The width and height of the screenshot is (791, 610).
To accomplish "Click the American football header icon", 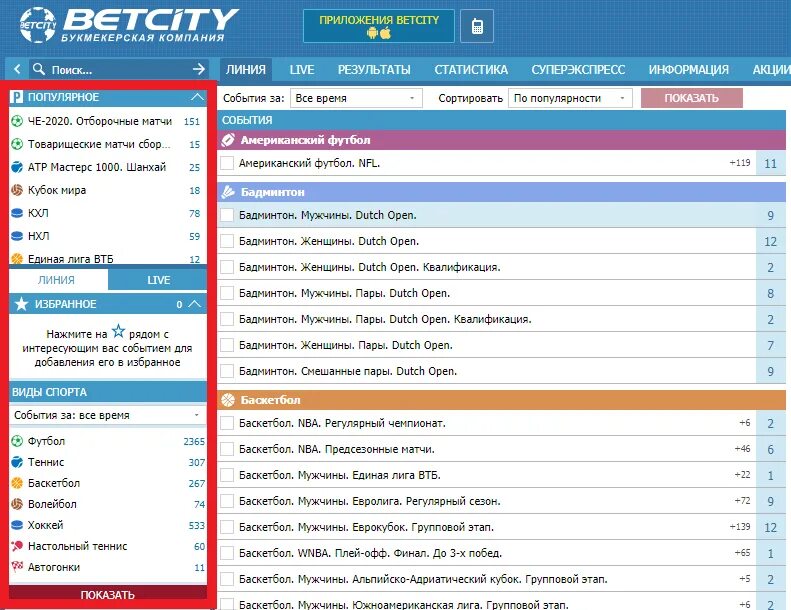I will click(228, 140).
